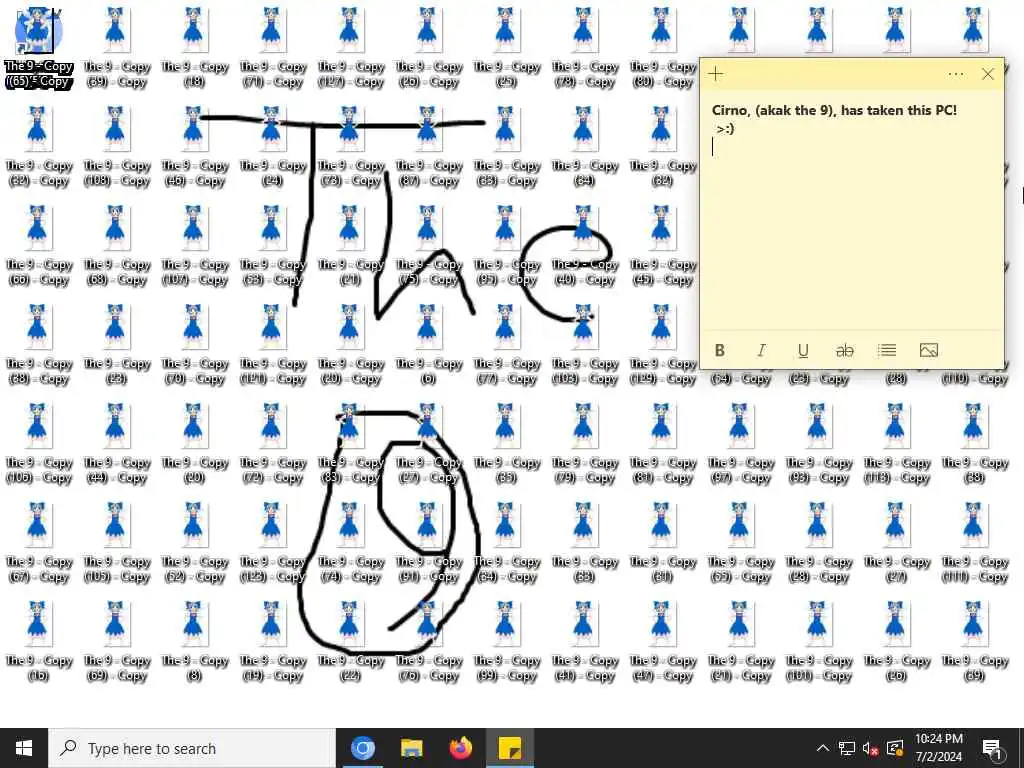Open the clock showing 10:24 PM
The image size is (1024, 768).
[x=938, y=748]
